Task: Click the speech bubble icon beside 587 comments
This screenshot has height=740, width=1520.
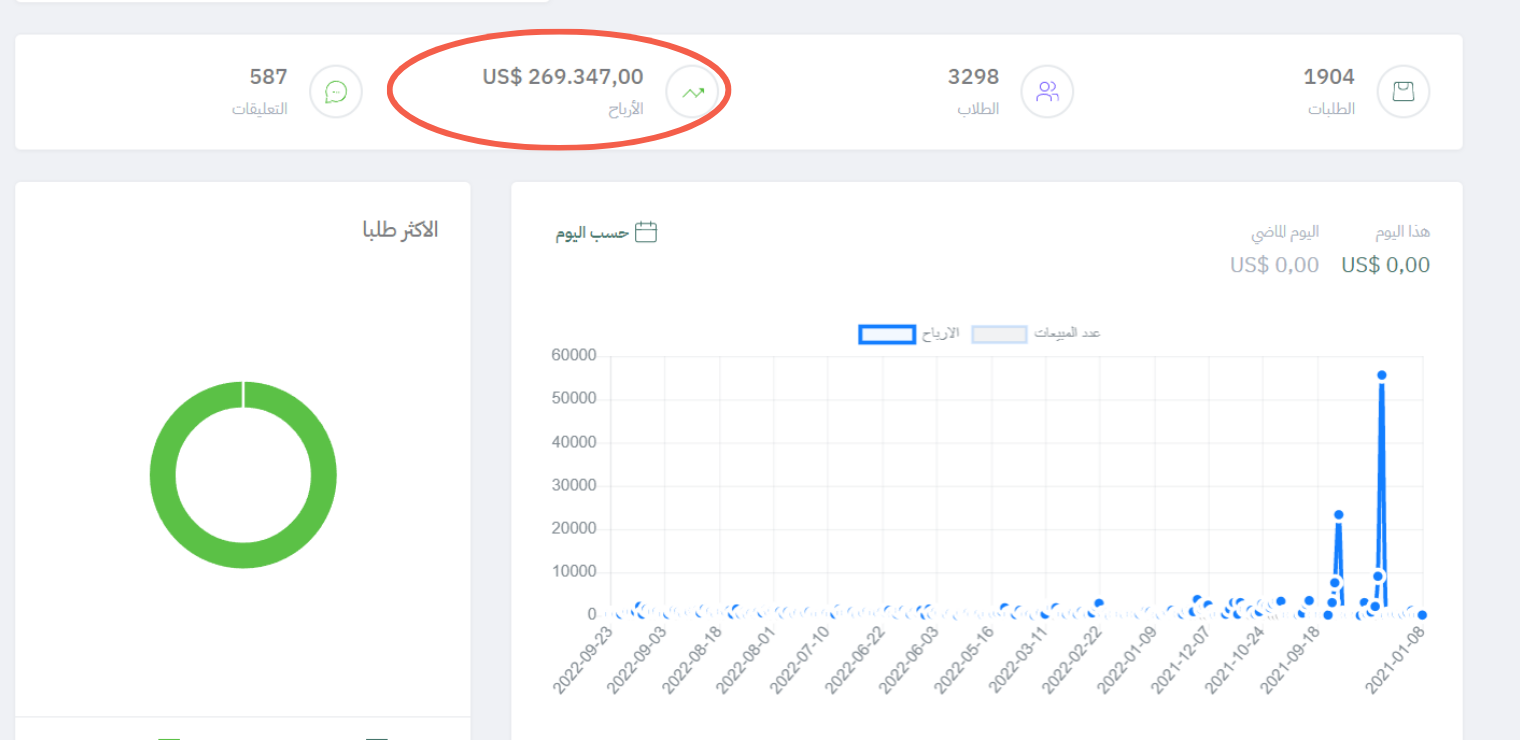Action: click(335, 91)
